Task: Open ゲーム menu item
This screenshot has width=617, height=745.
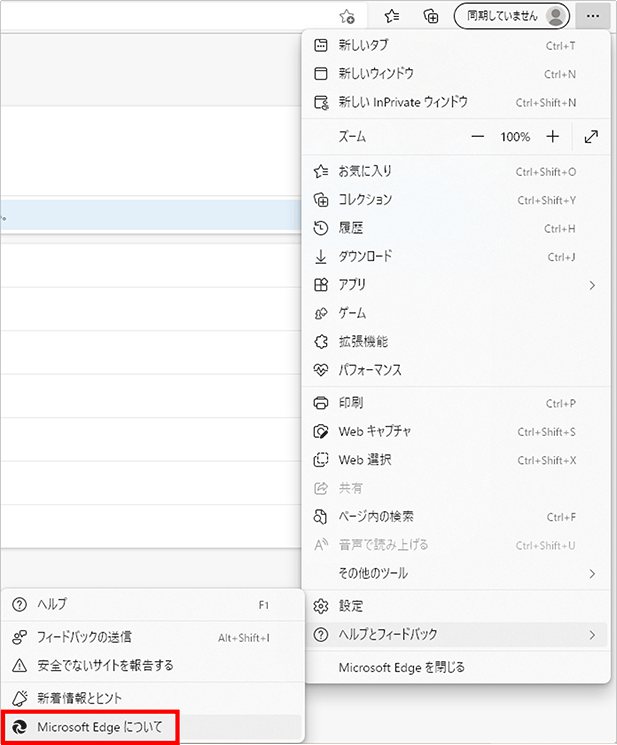Action: pyautogui.click(x=456, y=314)
